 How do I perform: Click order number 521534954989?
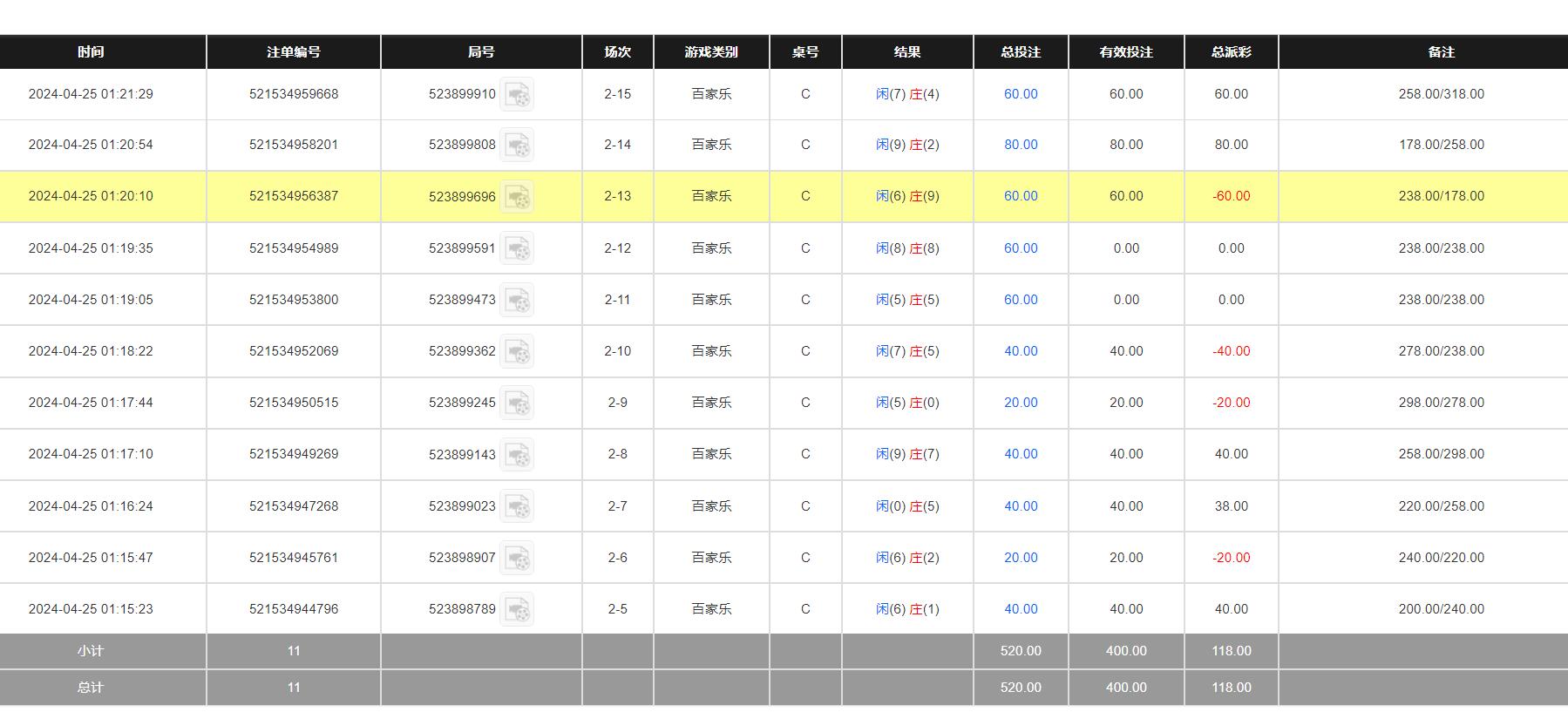click(294, 248)
